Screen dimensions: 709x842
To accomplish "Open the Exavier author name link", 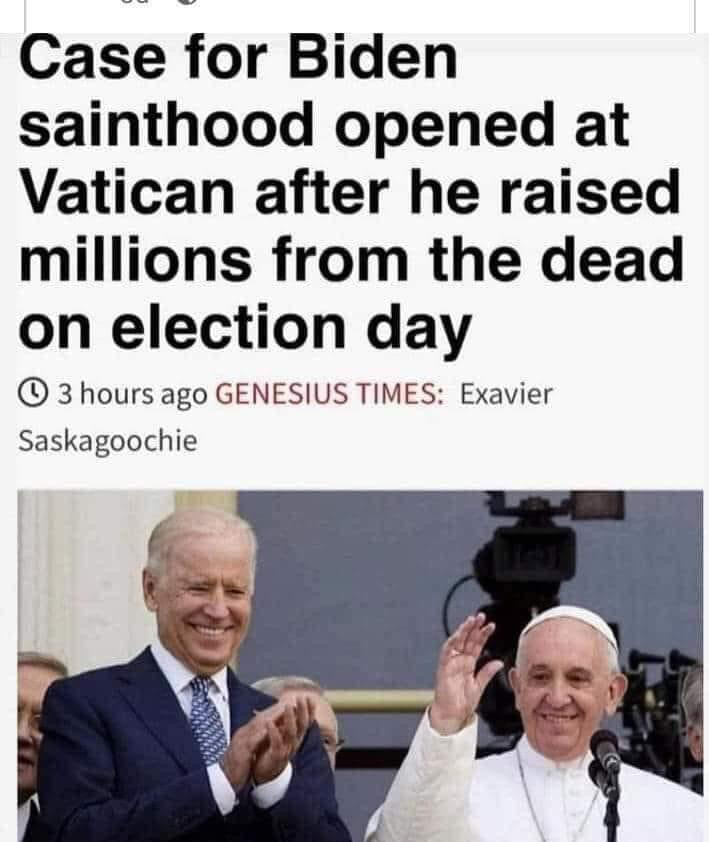I will [x=506, y=394].
